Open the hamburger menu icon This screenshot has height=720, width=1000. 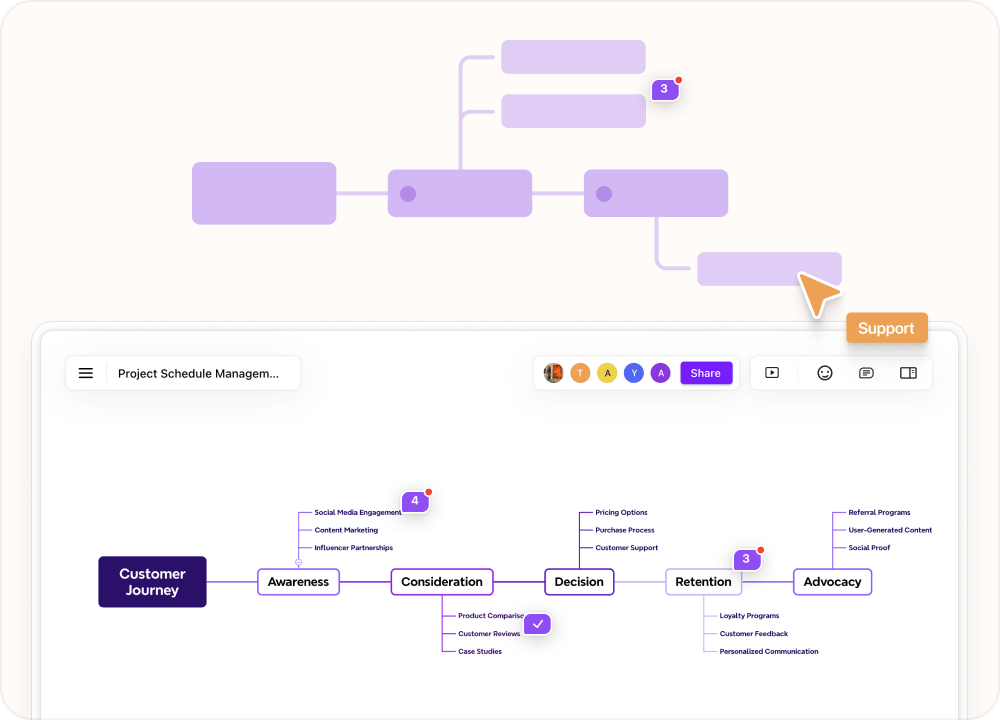86,373
